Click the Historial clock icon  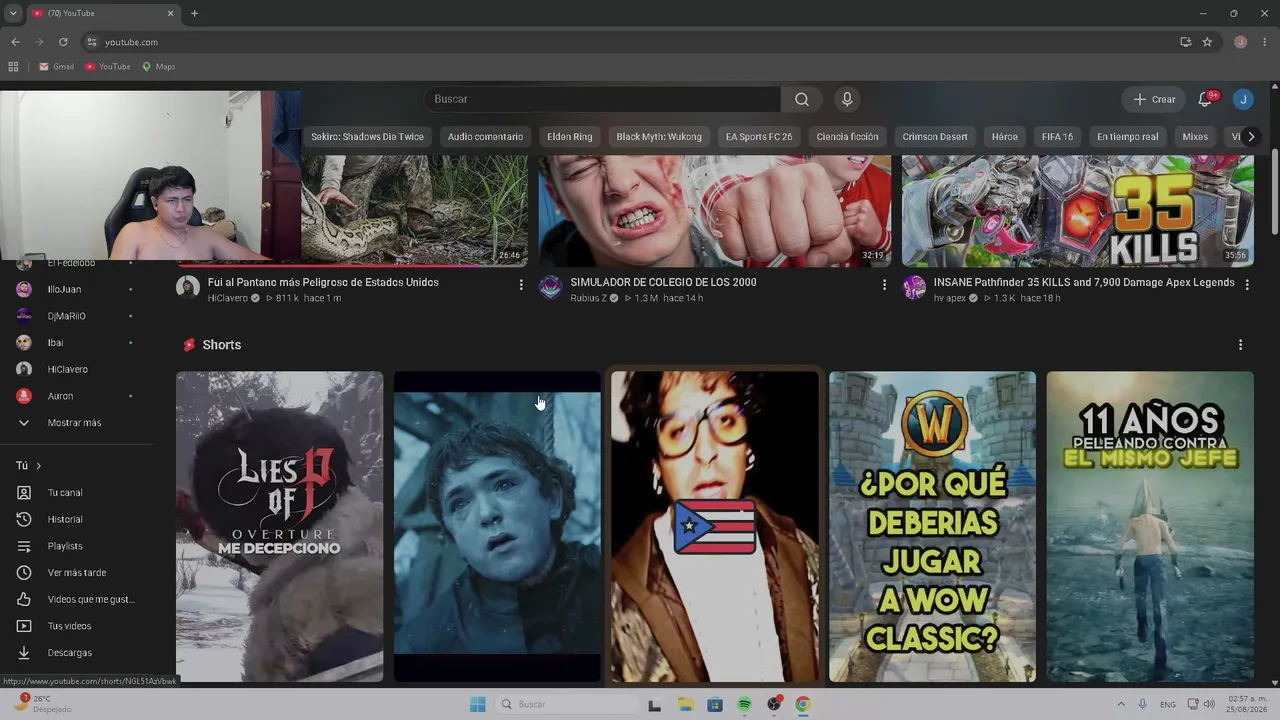24,519
